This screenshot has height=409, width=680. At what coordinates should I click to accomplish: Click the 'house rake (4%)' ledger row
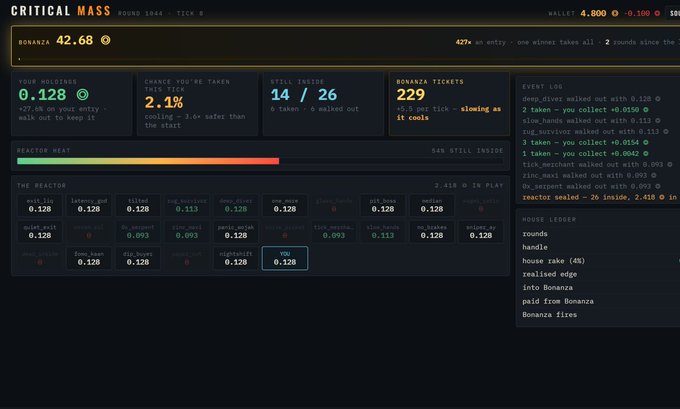coord(601,261)
